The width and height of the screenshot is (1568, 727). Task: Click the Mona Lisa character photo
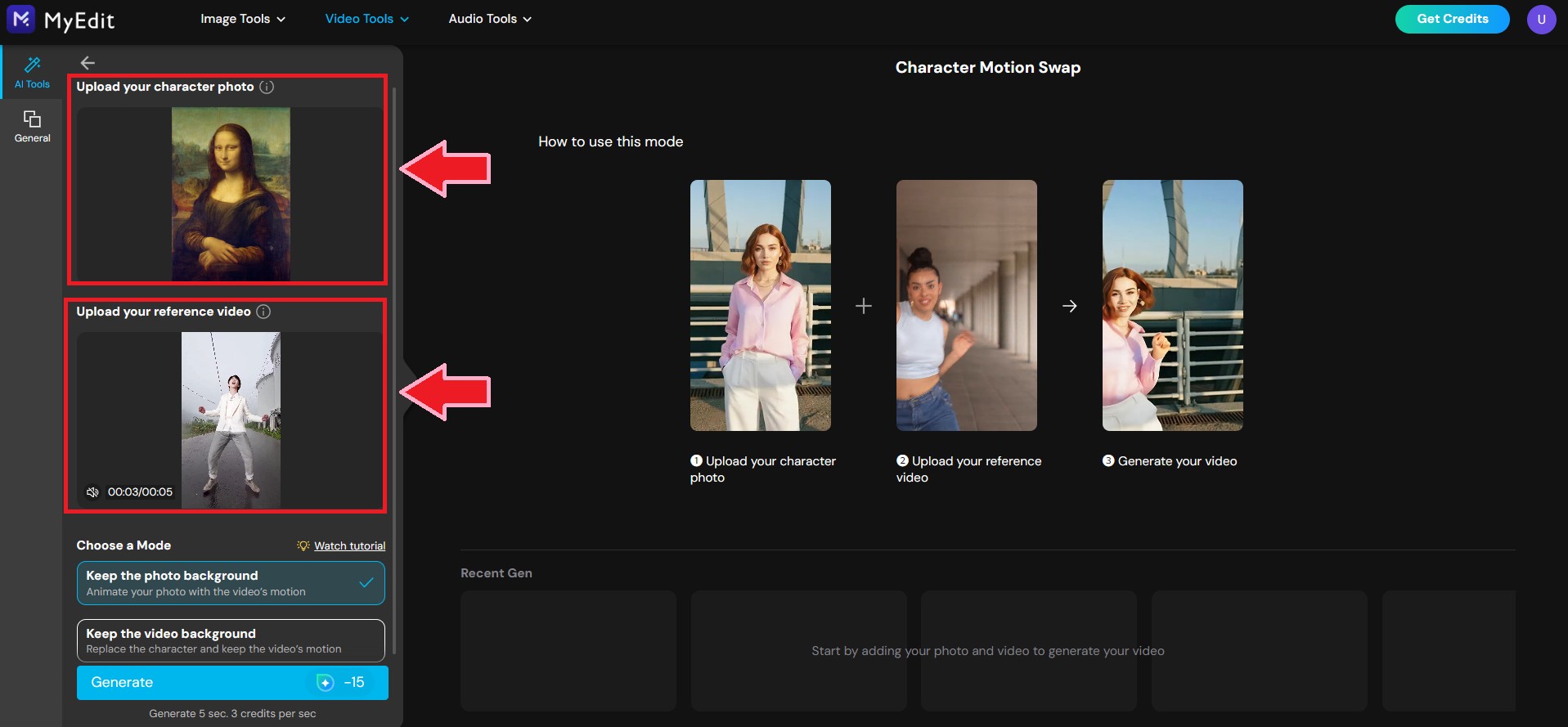click(231, 195)
